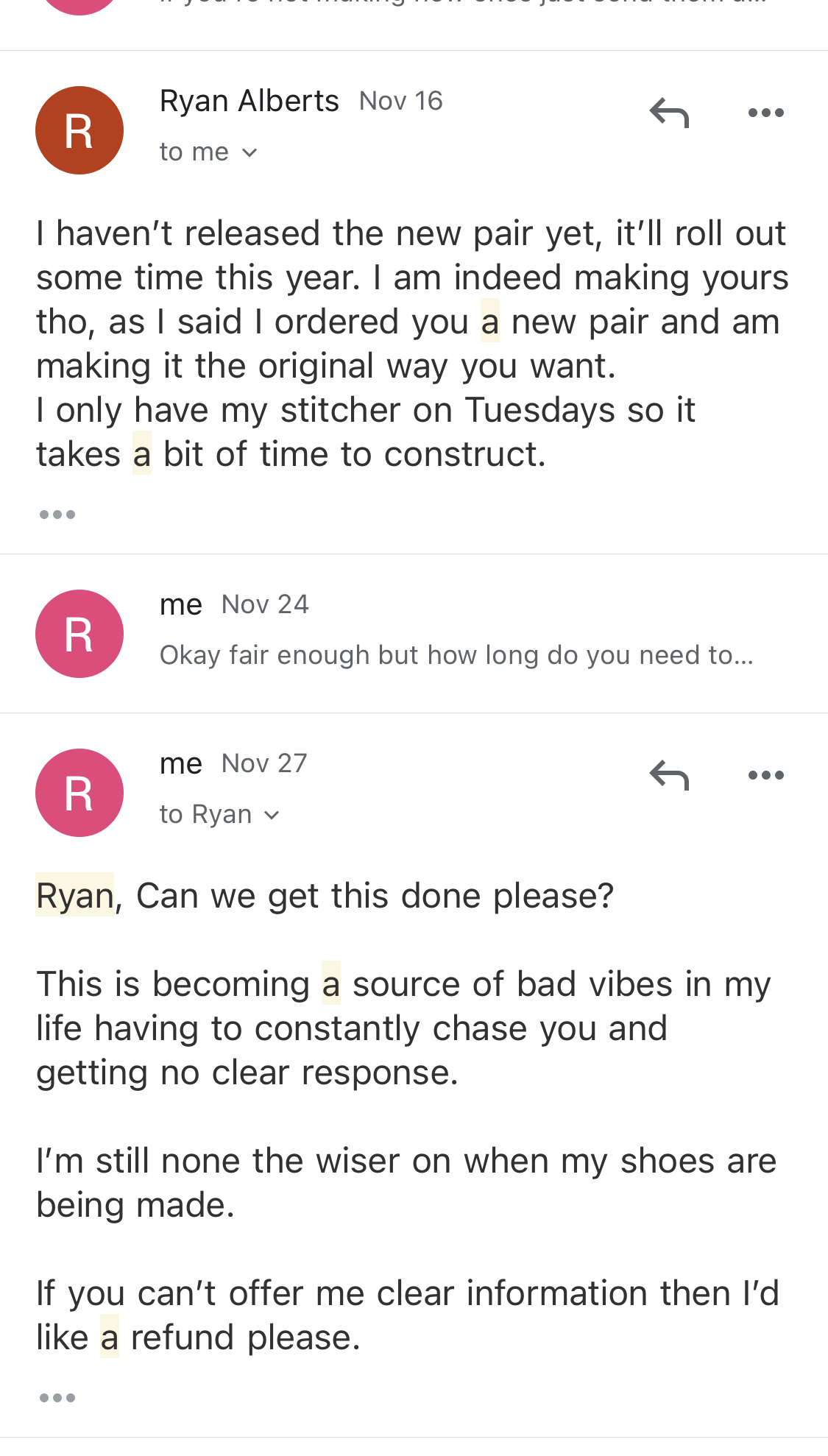Viewport: 828px width, 1456px height.
Task: Tap Ryan Alberts' orange avatar
Action: (79, 130)
